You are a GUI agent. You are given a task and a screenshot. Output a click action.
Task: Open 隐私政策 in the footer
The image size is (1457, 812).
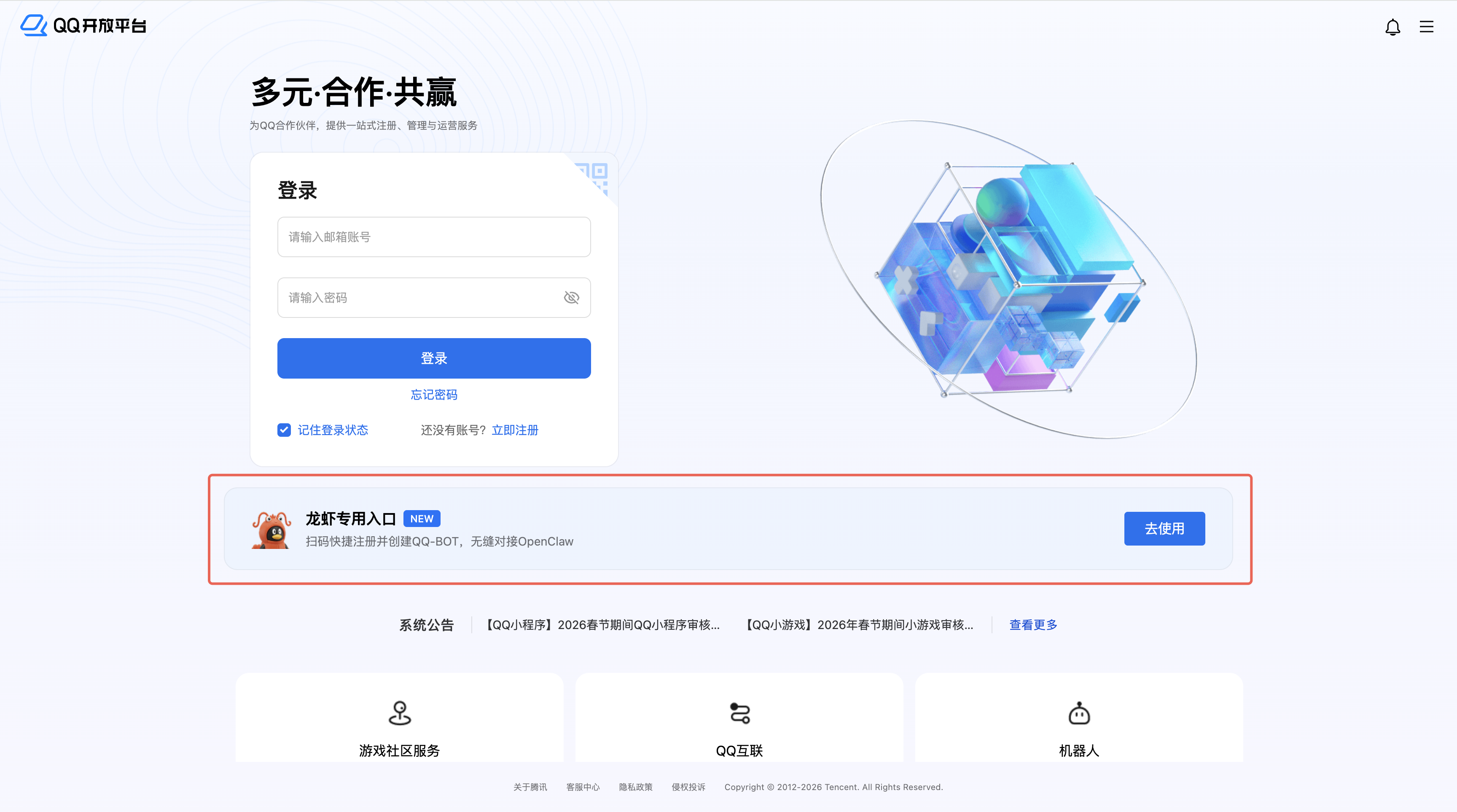[x=635, y=787]
